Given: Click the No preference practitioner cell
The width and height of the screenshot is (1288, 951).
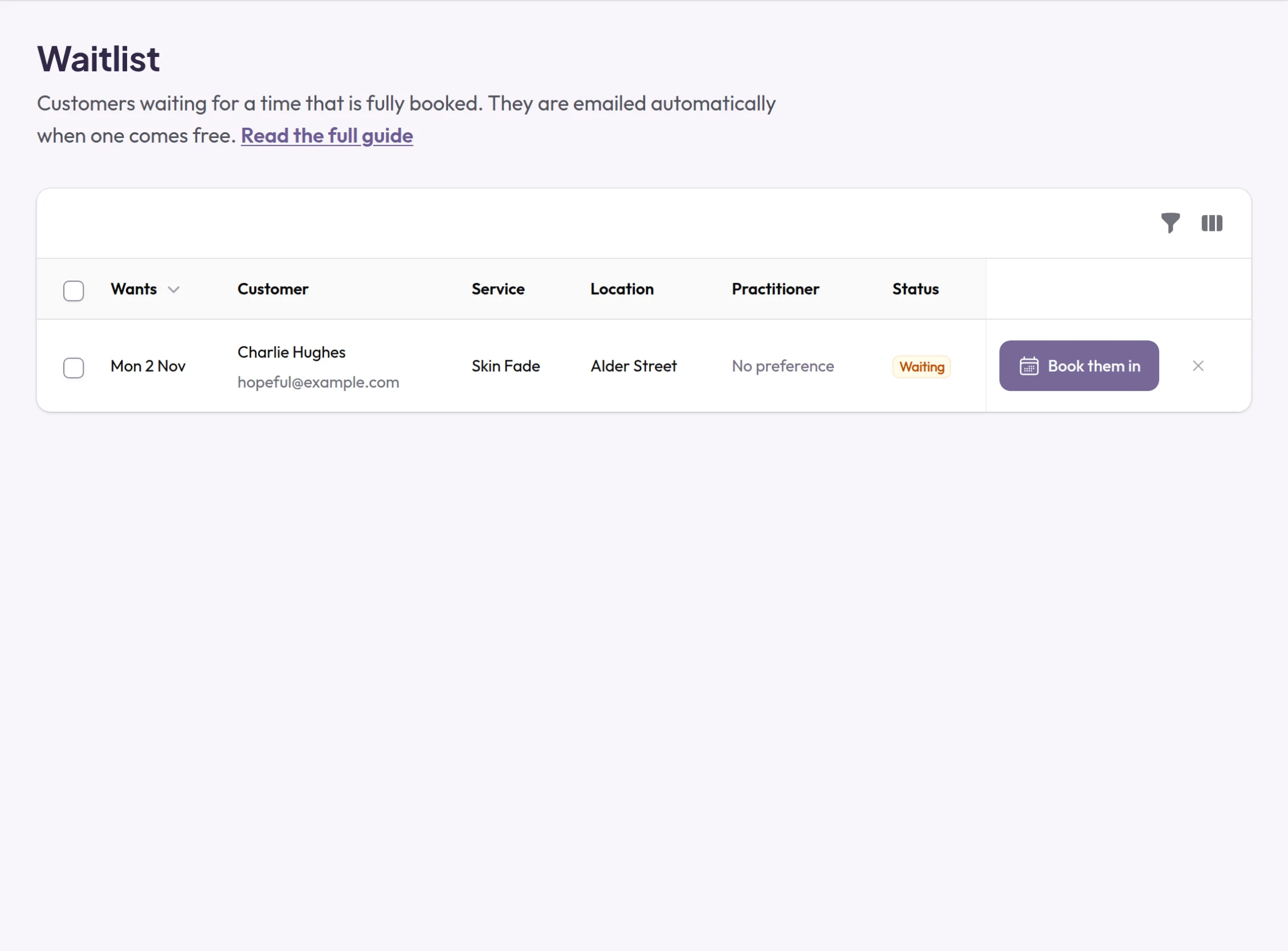Looking at the screenshot, I should 782,366.
